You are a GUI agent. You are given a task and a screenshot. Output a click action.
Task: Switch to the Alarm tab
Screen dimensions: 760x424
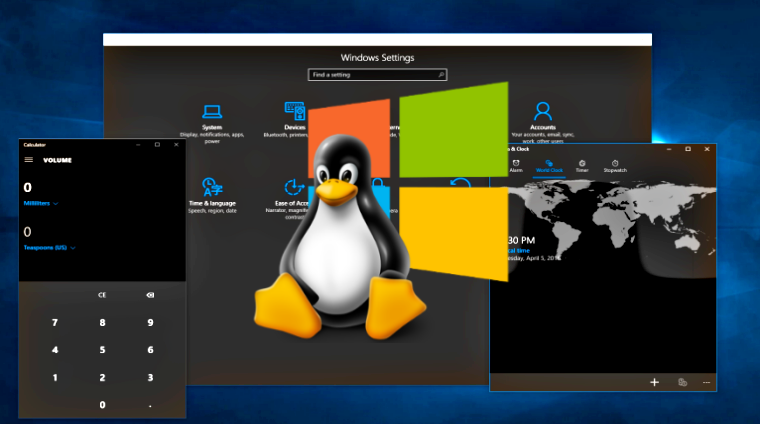(x=516, y=166)
